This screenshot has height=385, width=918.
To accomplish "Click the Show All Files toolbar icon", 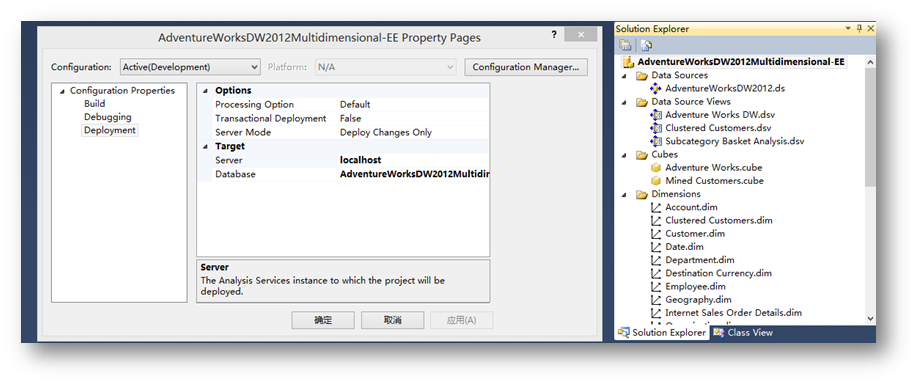I will click(x=646, y=45).
